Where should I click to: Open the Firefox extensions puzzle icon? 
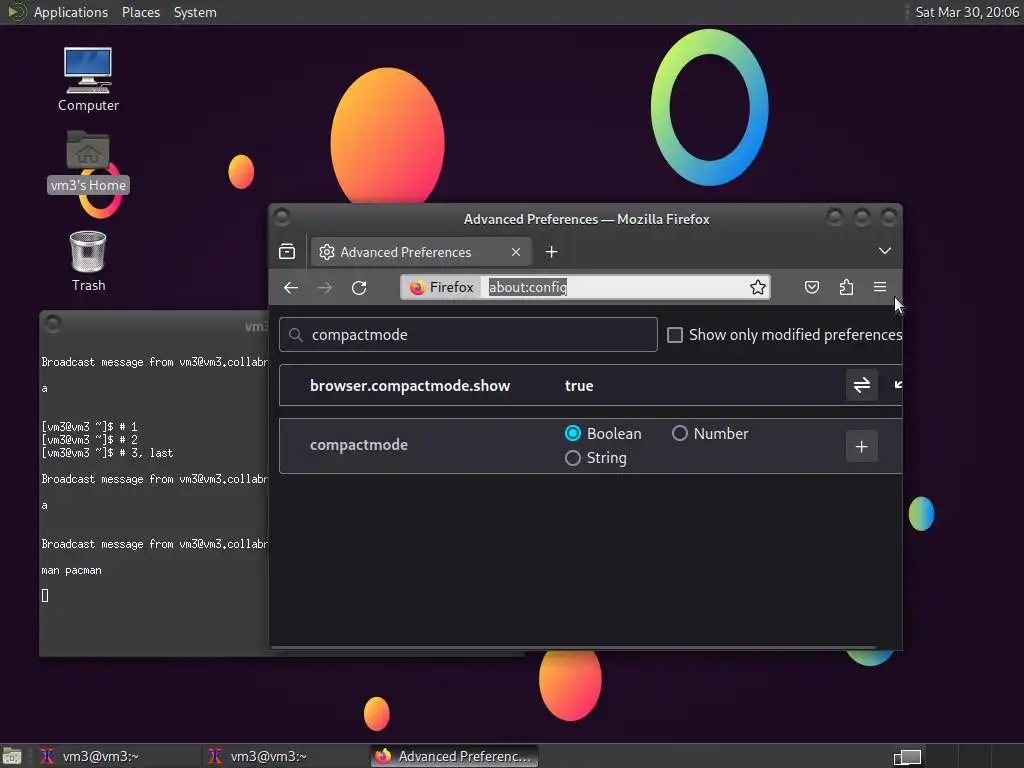846,287
